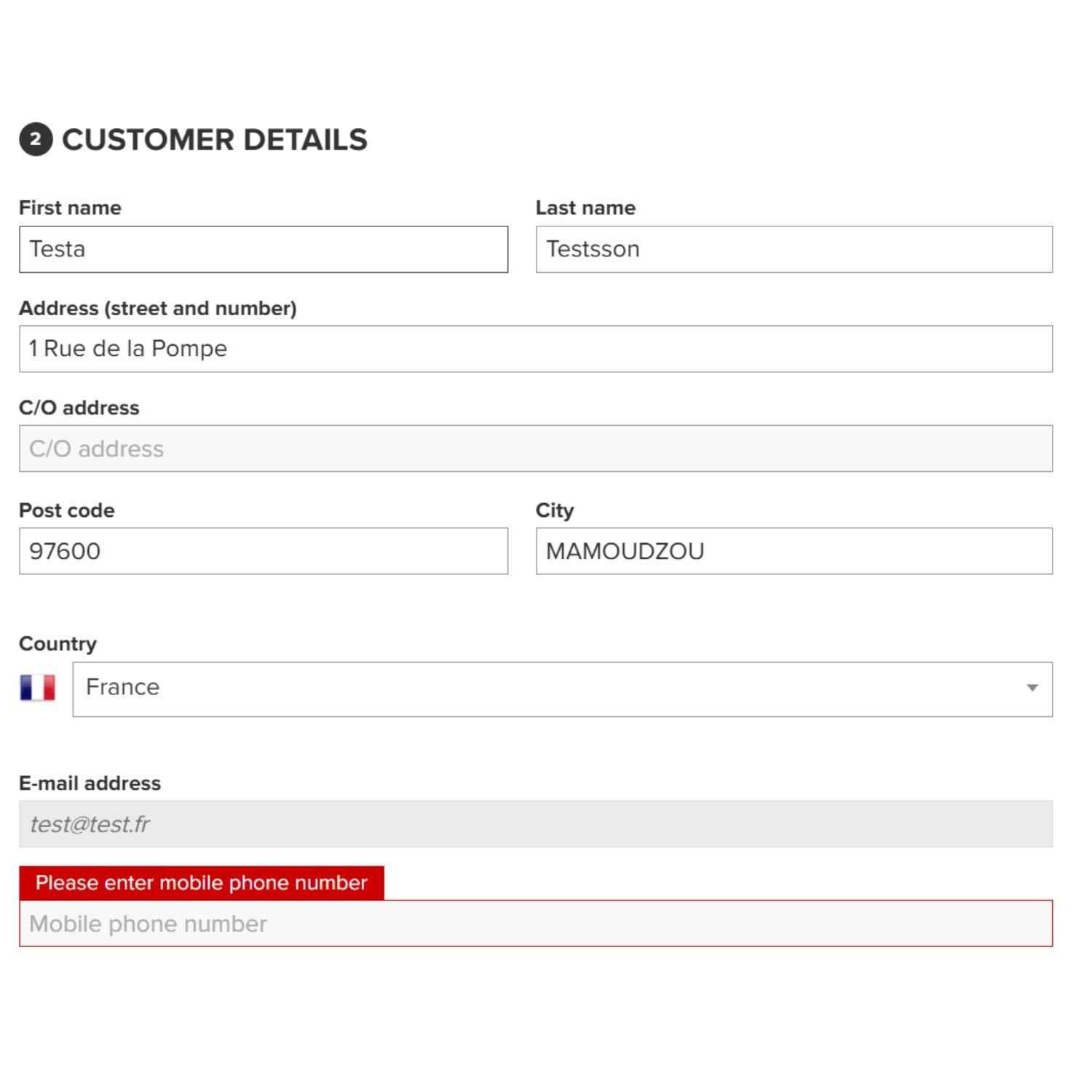Screen dimensions: 1092x1092
Task: Click the step 2 circle icon
Action: (x=36, y=139)
